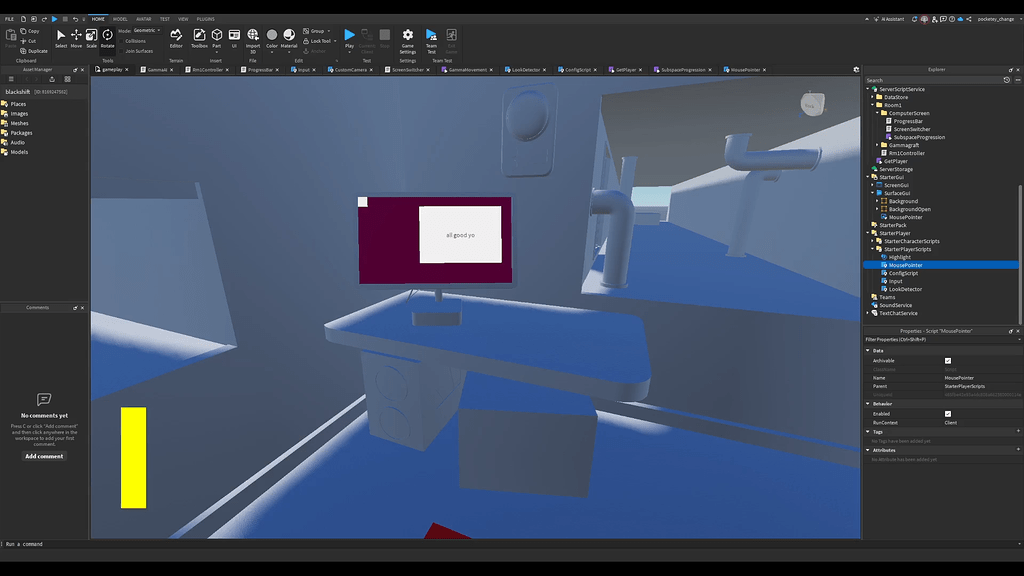Select the Select tool in the ribbon
Screen dimensions: 1024x576
click(x=61, y=38)
